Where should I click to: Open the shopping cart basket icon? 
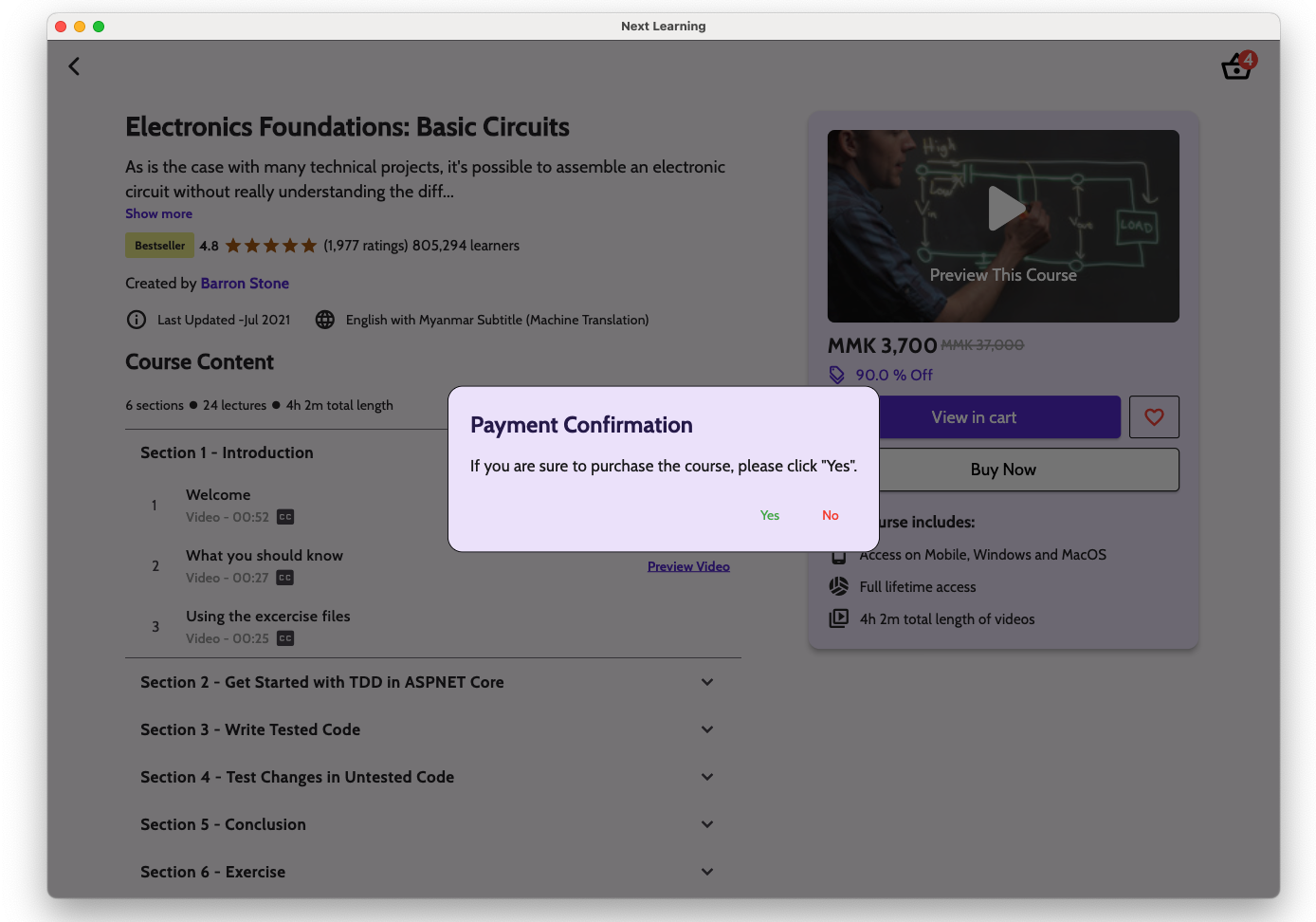click(1236, 66)
